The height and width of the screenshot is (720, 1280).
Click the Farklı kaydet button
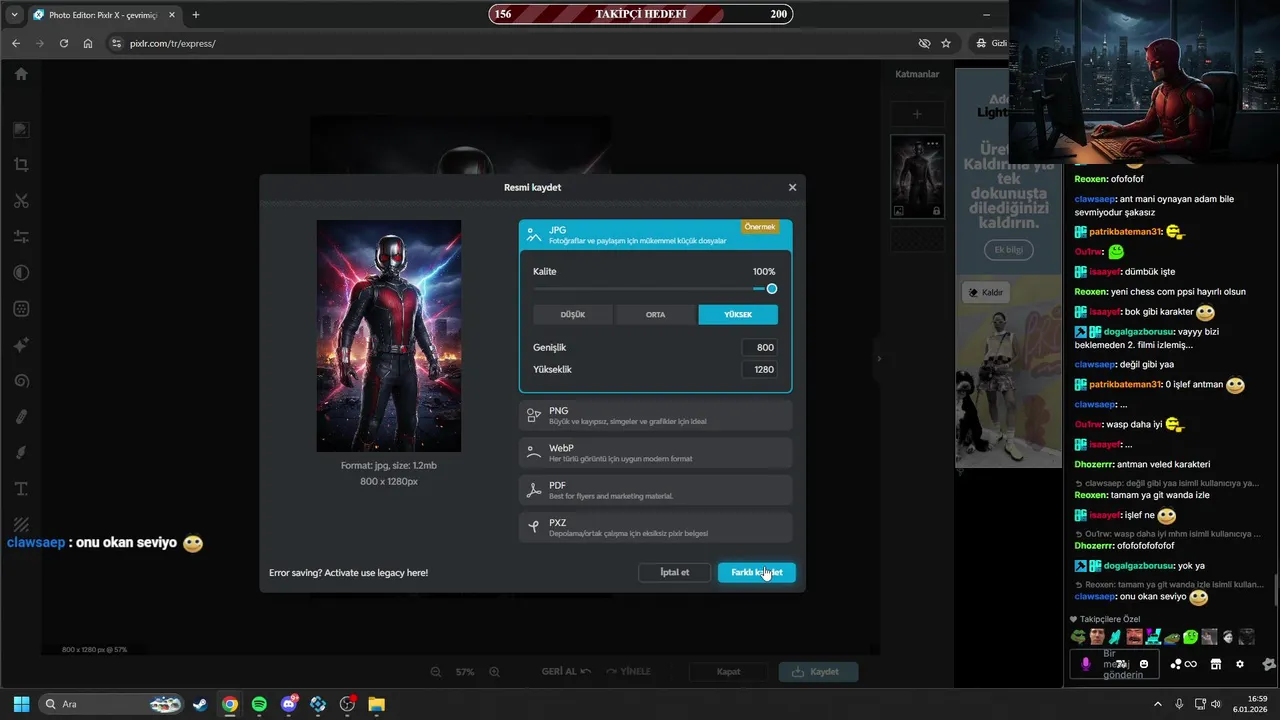pyautogui.click(x=756, y=572)
